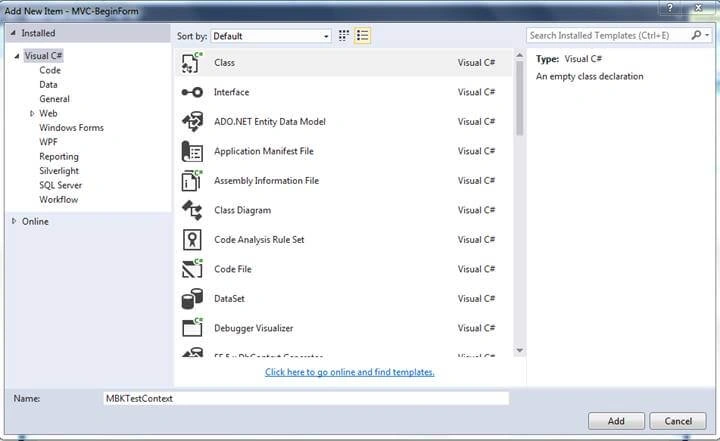720x441 pixels.
Task: Select the Interface template icon
Action: pos(192,92)
